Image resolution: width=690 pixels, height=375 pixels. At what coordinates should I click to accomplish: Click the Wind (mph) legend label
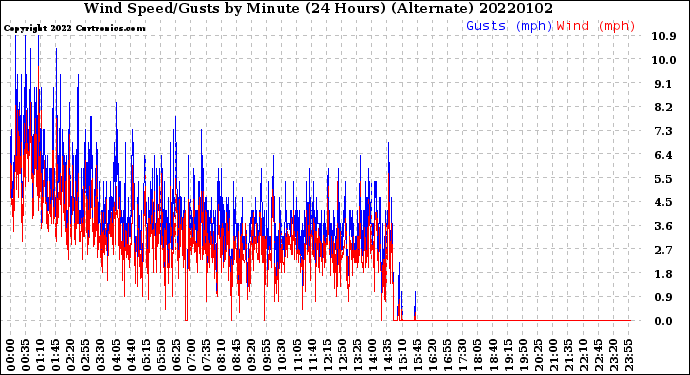(x=596, y=26)
